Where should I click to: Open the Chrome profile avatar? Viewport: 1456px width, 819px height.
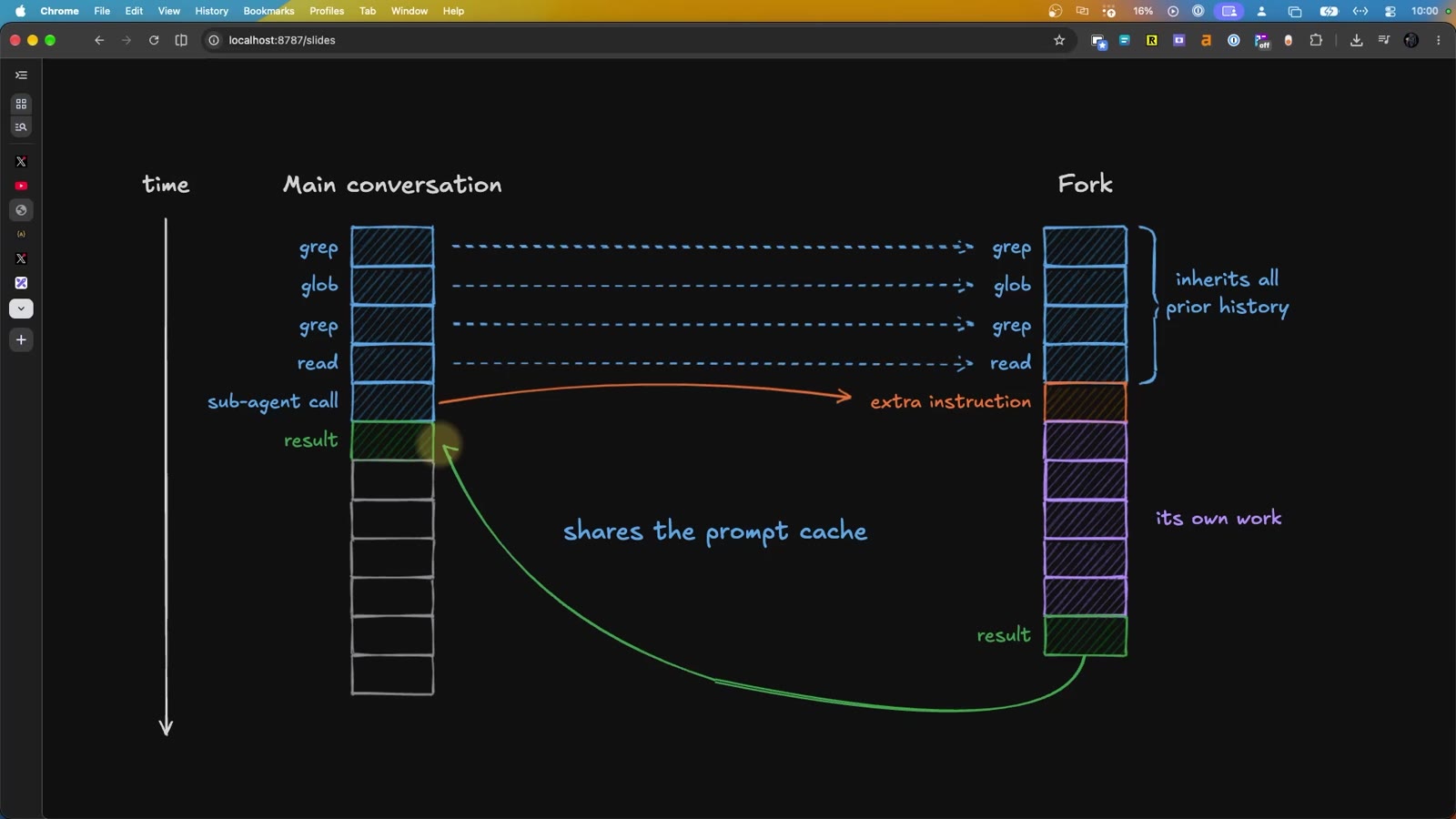click(x=1411, y=40)
